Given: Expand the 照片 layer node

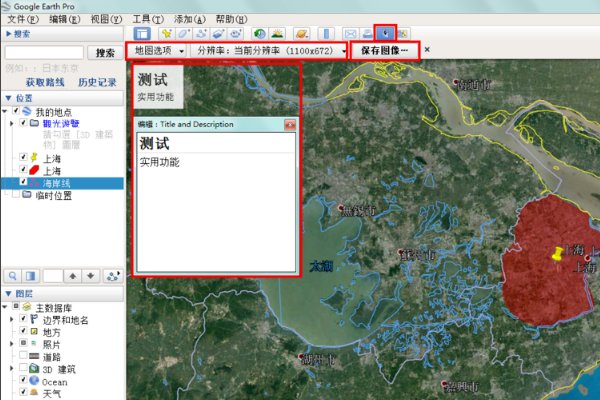Looking at the screenshot, I should 11,343.
